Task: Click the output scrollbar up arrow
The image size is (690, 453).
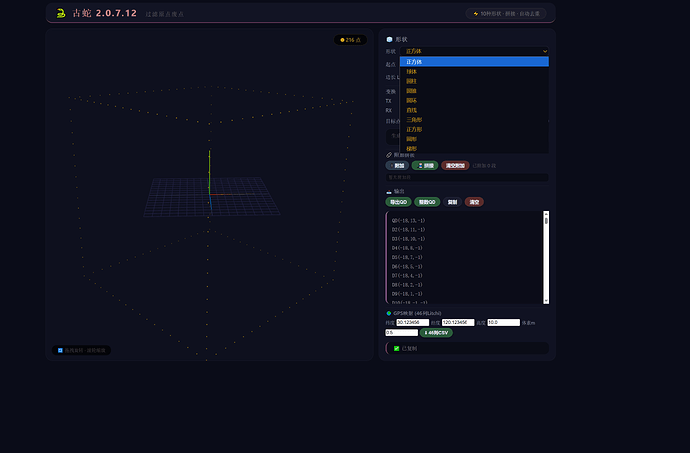Action: 546,214
